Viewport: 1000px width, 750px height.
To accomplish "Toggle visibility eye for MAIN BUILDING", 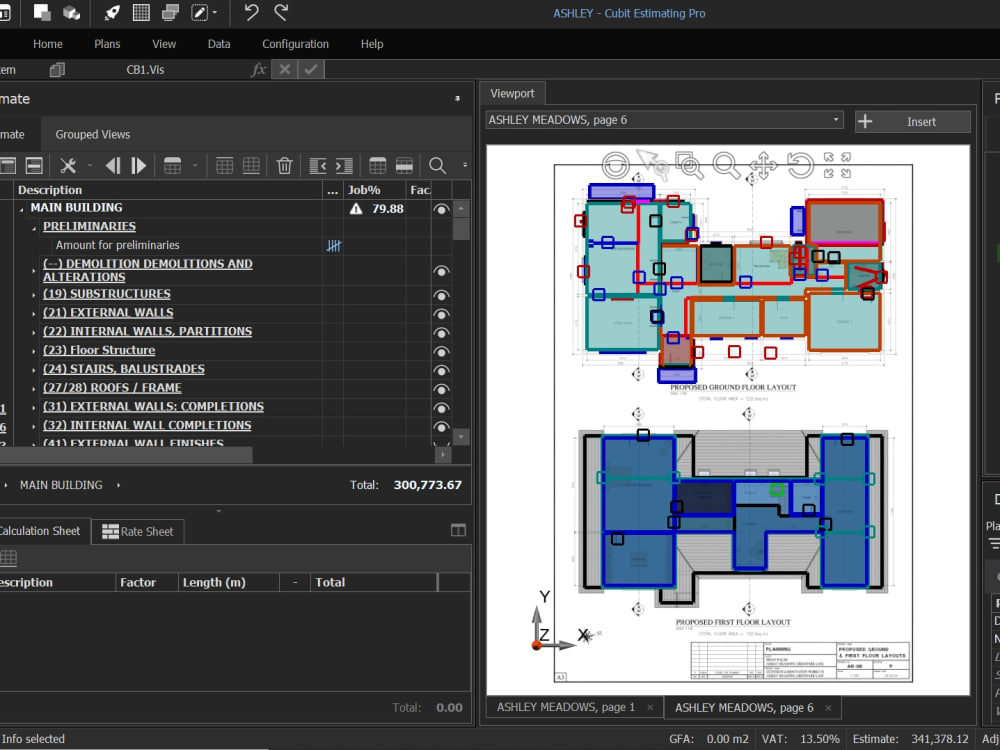I will (441, 209).
